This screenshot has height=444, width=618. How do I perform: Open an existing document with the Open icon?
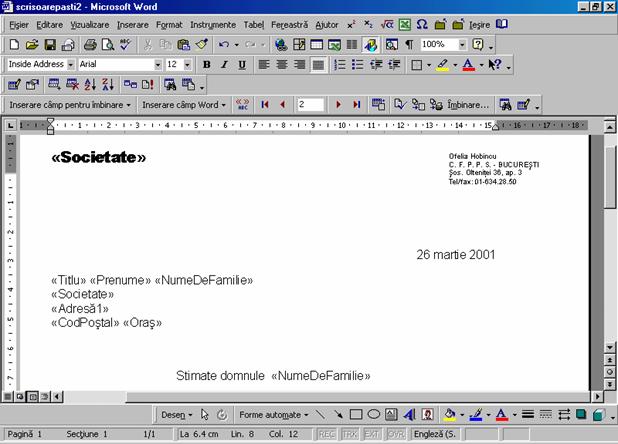pos(32,45)
